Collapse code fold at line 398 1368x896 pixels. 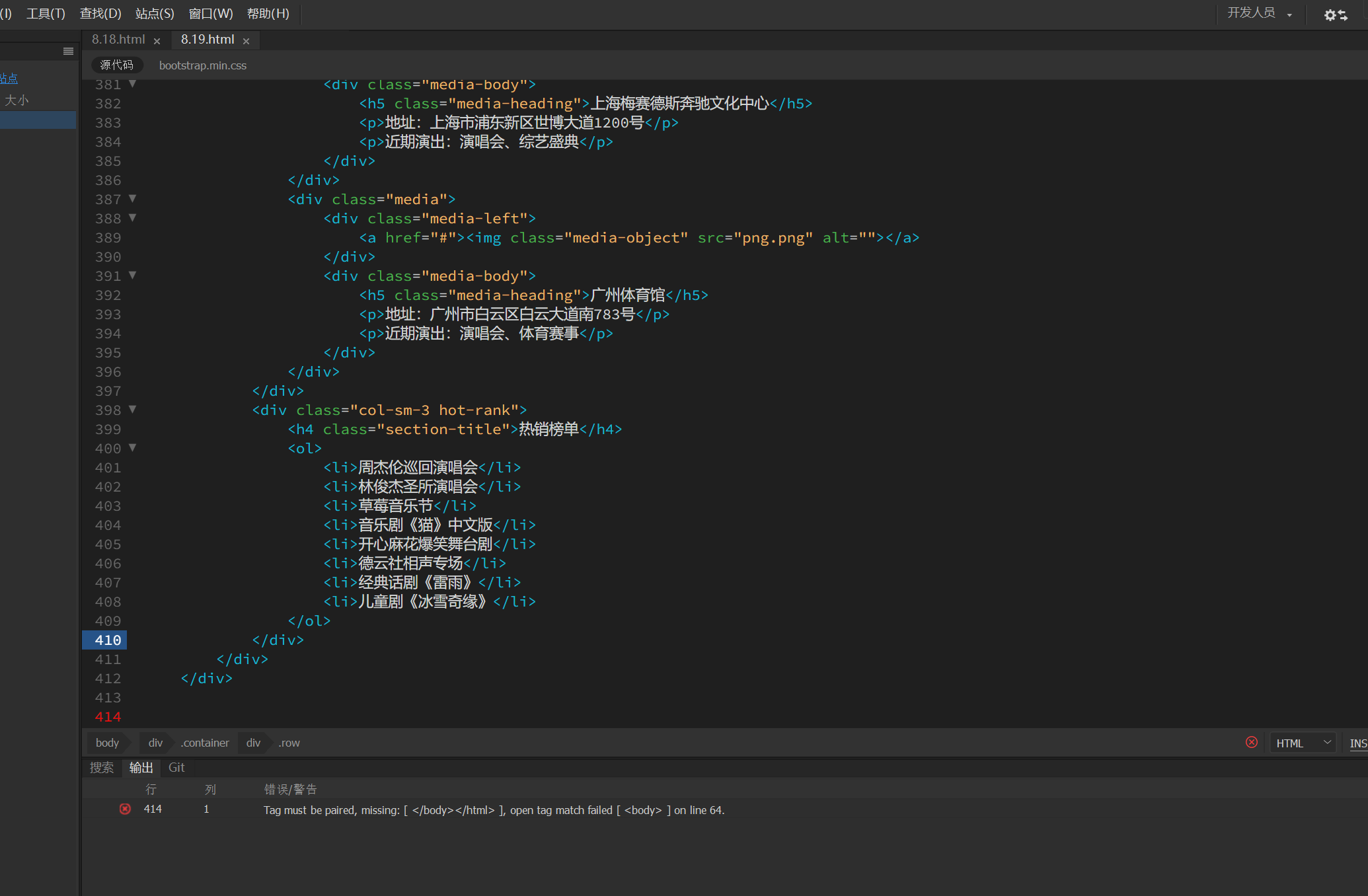[x=132, y=409]
